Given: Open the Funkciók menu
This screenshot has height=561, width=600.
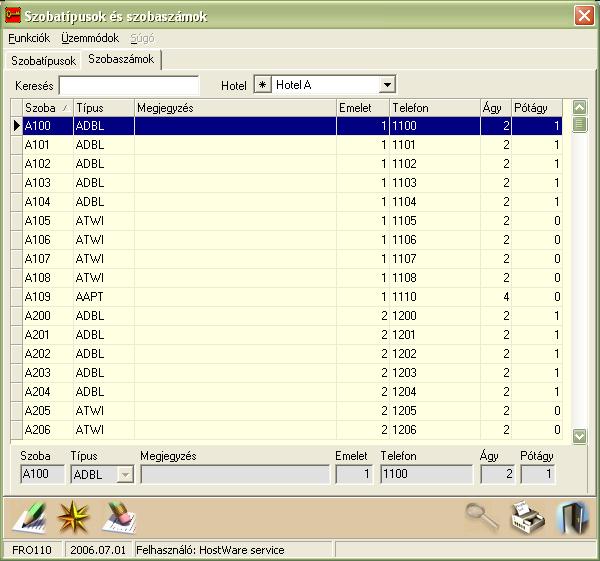Looking at the screenshot, I should (29, 38).
